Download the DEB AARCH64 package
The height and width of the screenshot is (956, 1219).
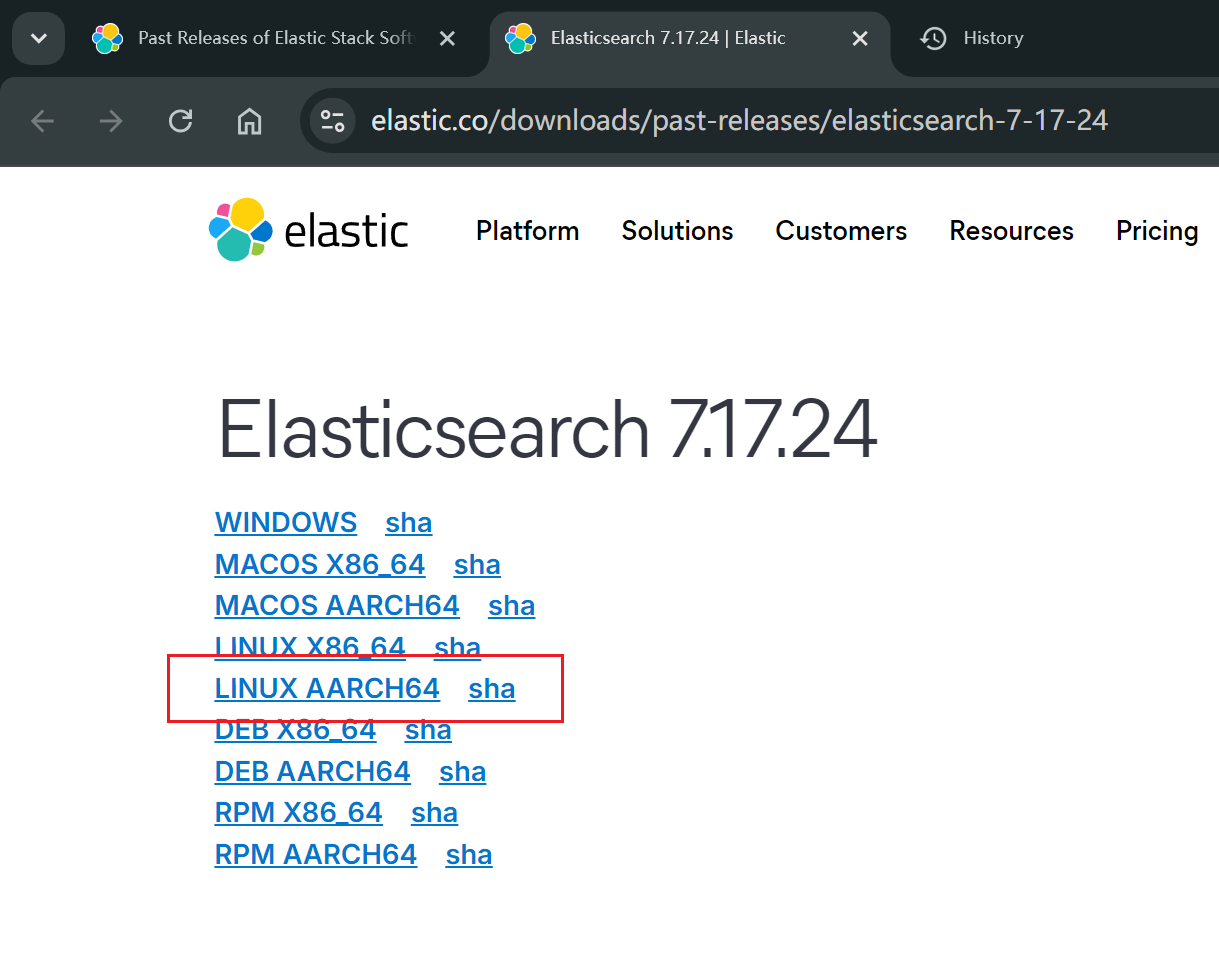tap(313, 772)
